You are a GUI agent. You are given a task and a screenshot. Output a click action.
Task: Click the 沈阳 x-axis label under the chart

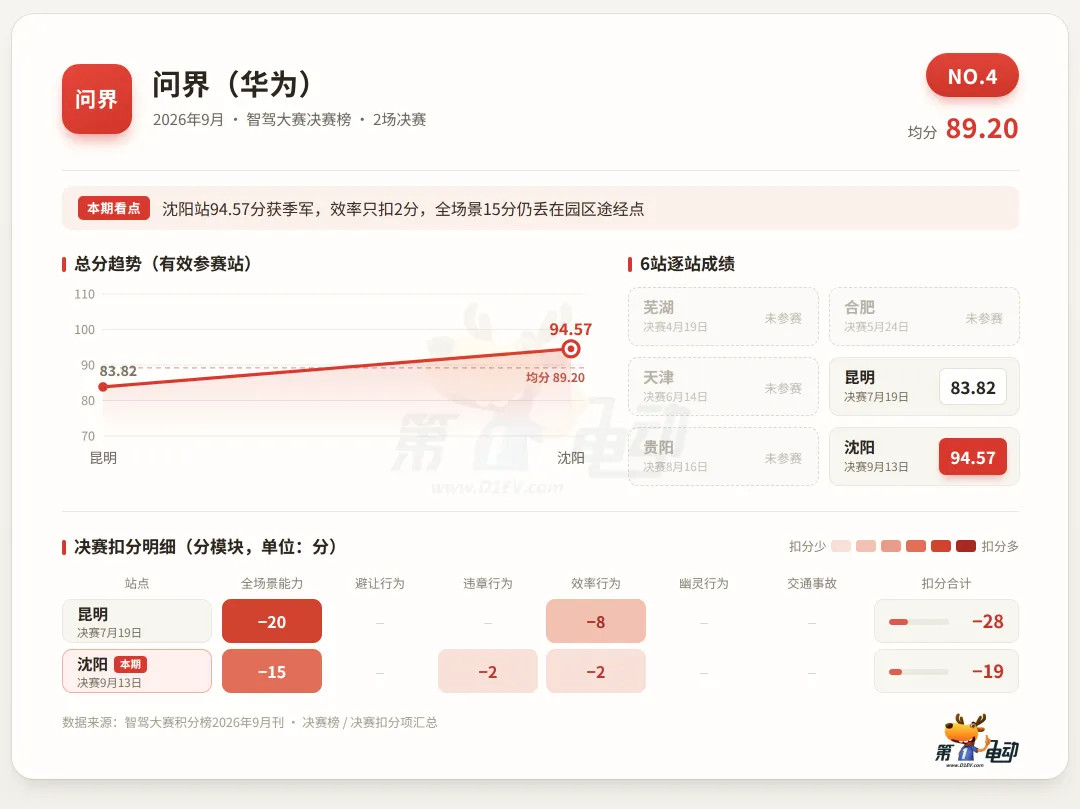click(x=570, y=458)
